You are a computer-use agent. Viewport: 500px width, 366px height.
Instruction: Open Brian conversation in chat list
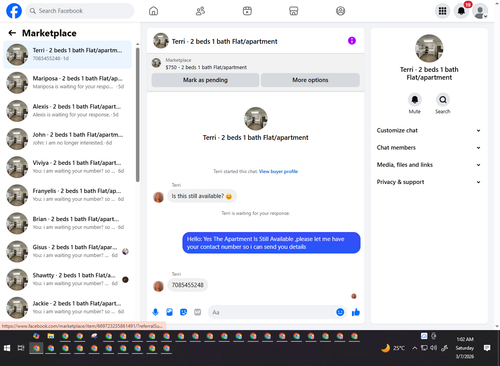point(68,223)
